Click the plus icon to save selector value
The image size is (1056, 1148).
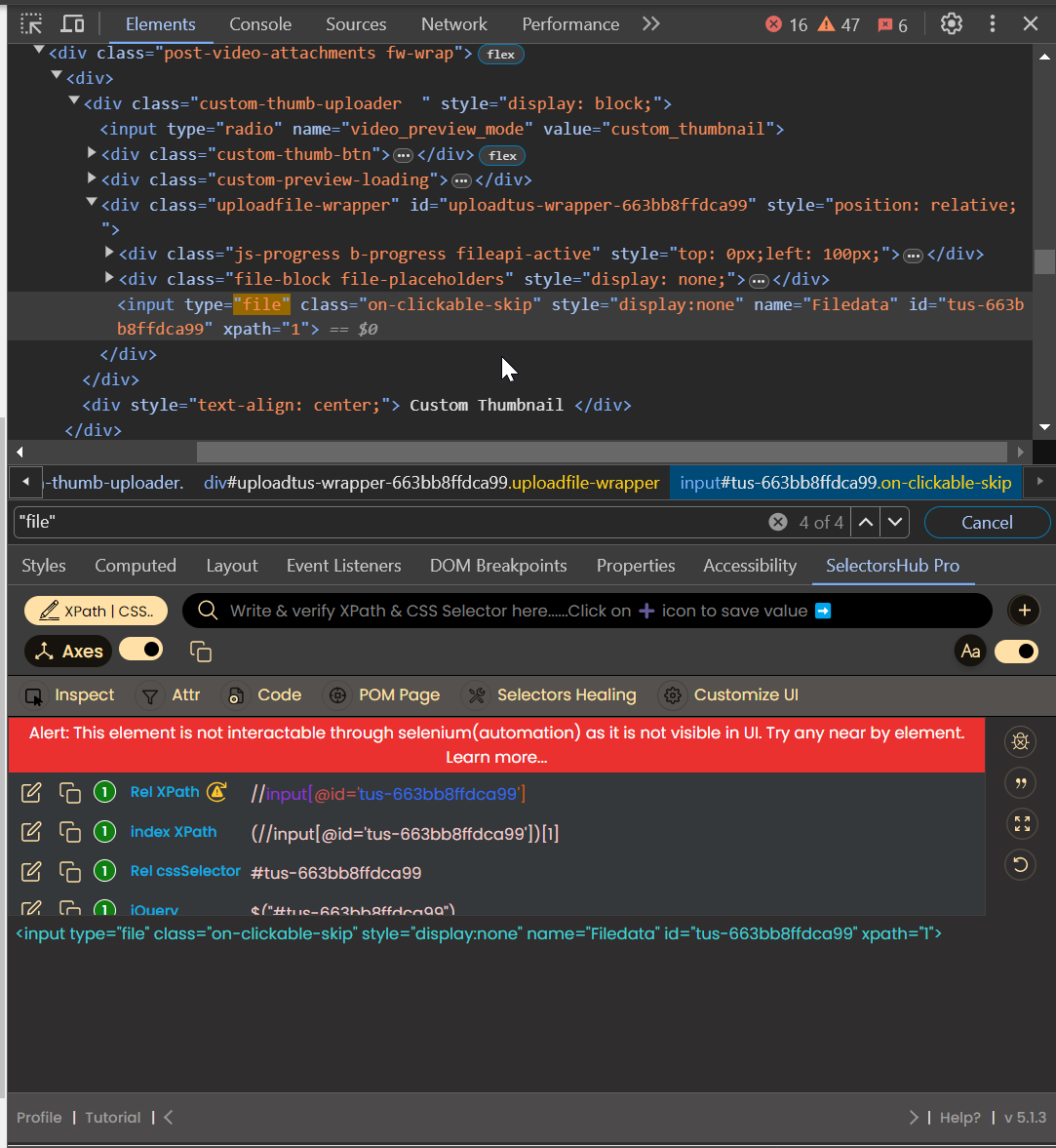click(x=1025, y=611)
